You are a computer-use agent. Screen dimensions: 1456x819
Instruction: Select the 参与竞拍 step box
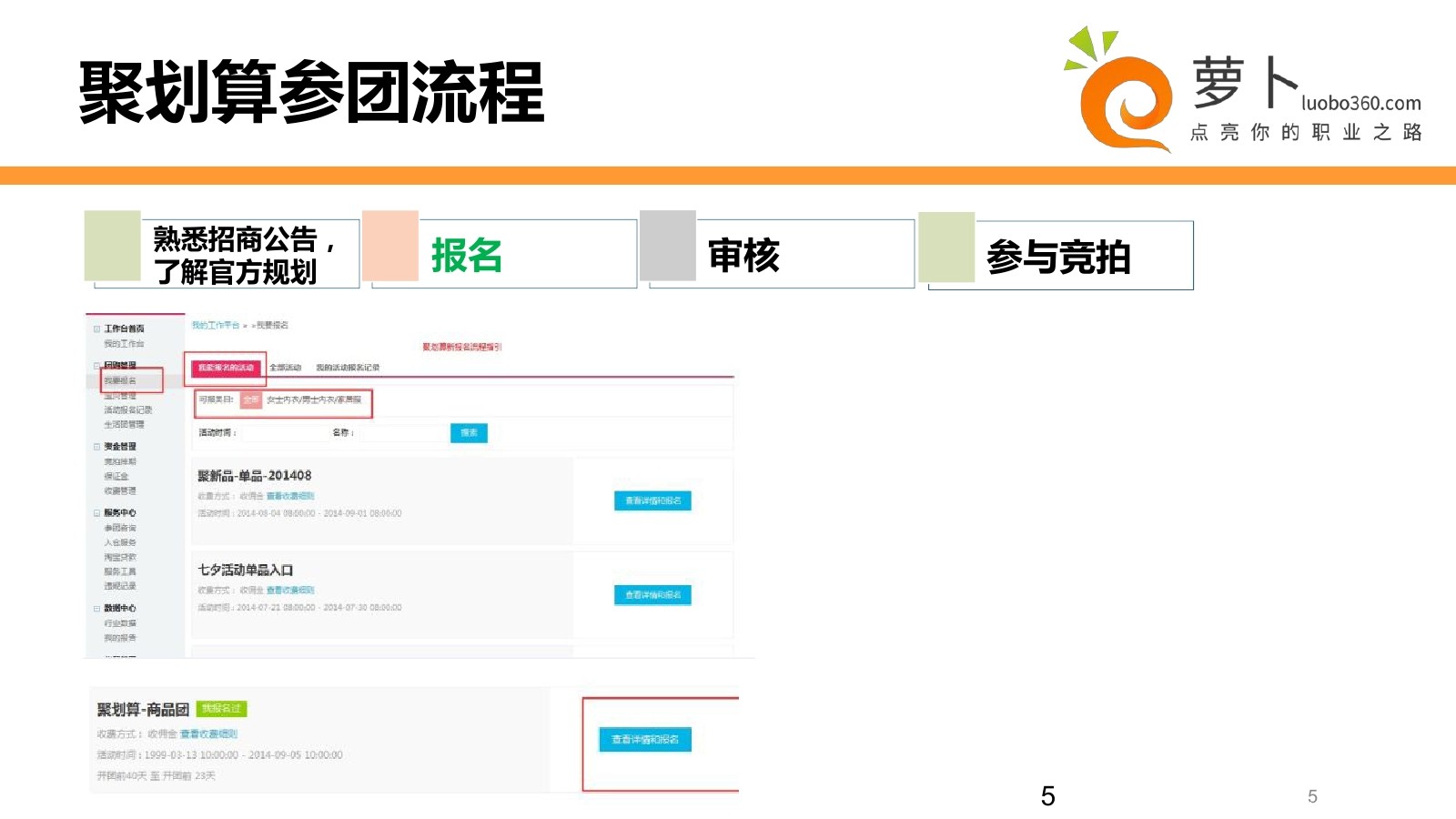point(1056,252)
